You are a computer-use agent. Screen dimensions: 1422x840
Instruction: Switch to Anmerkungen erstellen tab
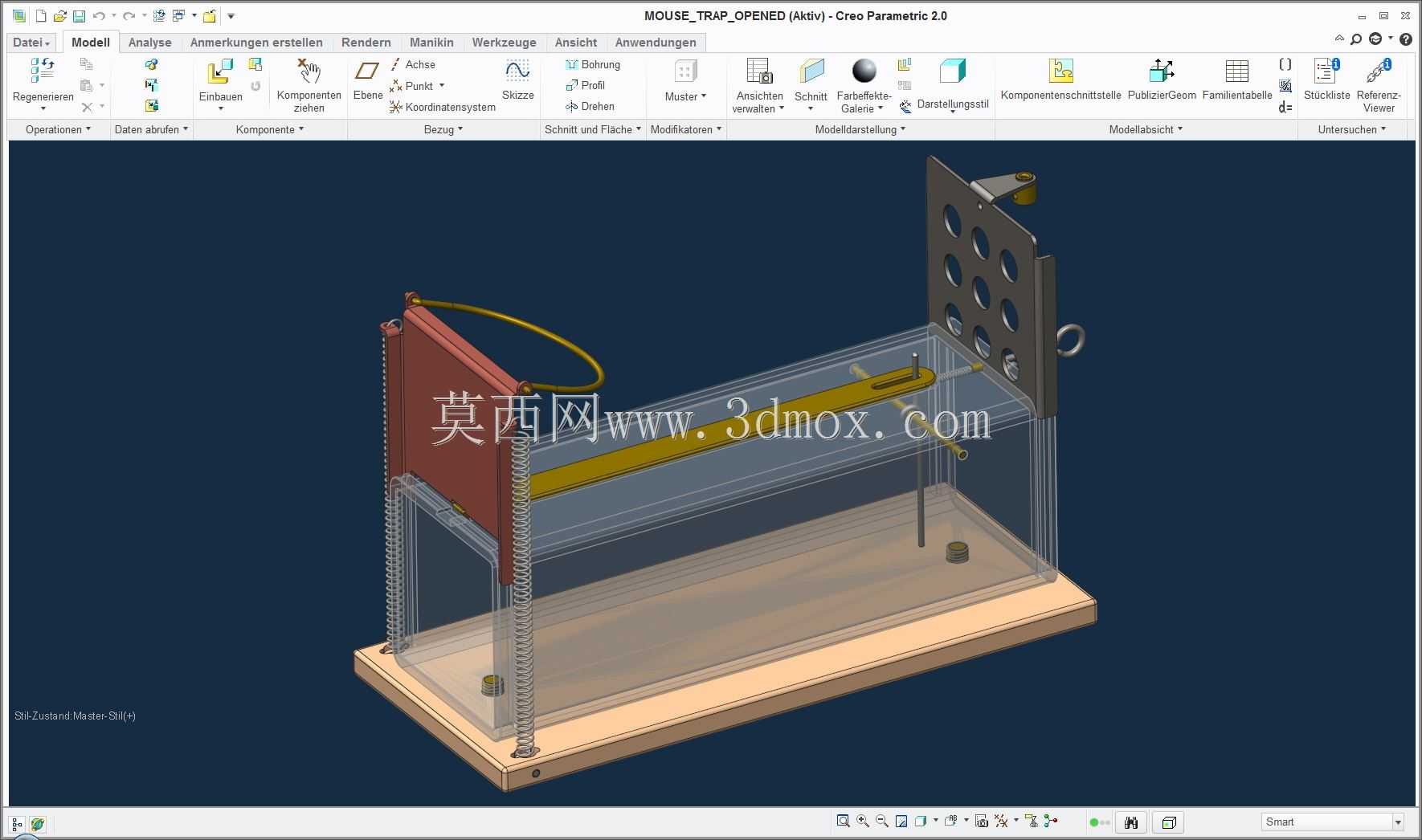[256, 43]
